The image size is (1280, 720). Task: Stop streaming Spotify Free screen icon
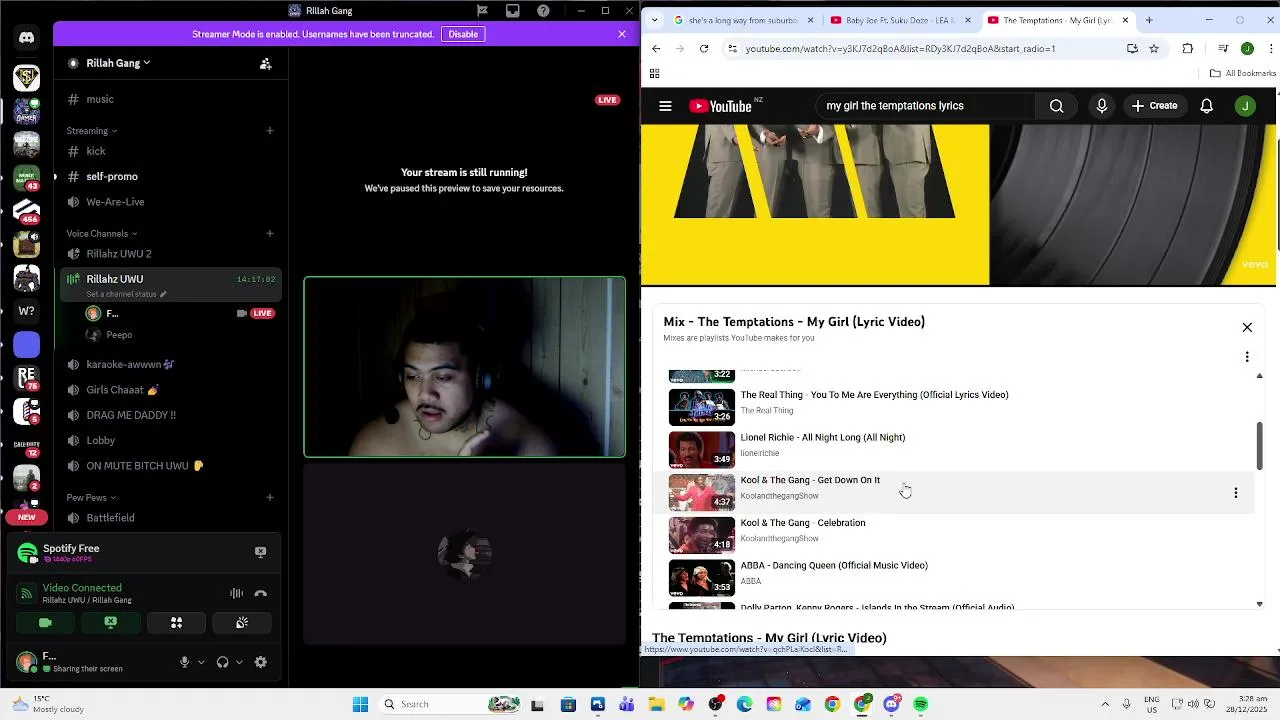click(x=261, y=552)
